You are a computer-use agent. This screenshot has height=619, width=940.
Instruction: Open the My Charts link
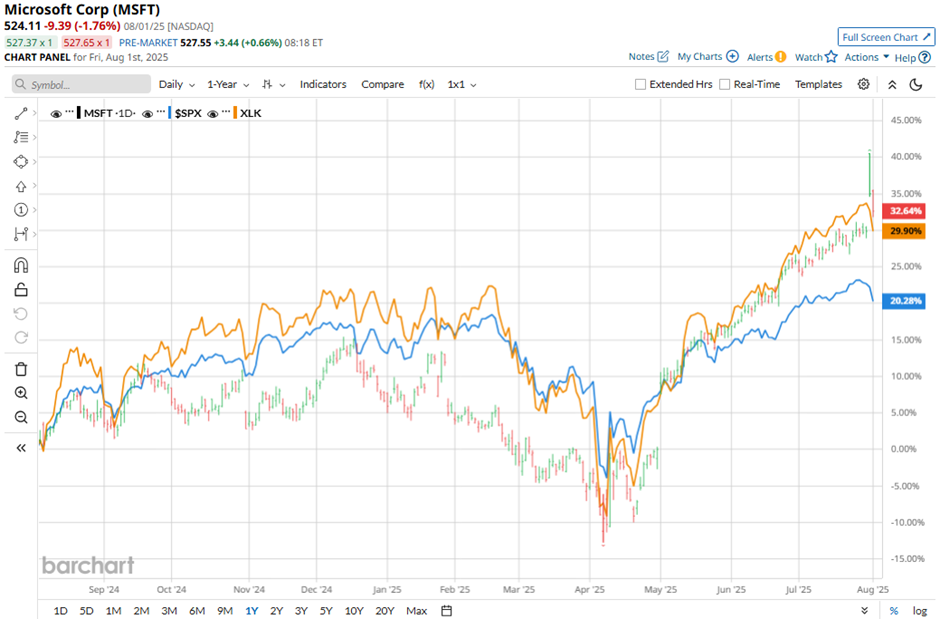(700, 56)
